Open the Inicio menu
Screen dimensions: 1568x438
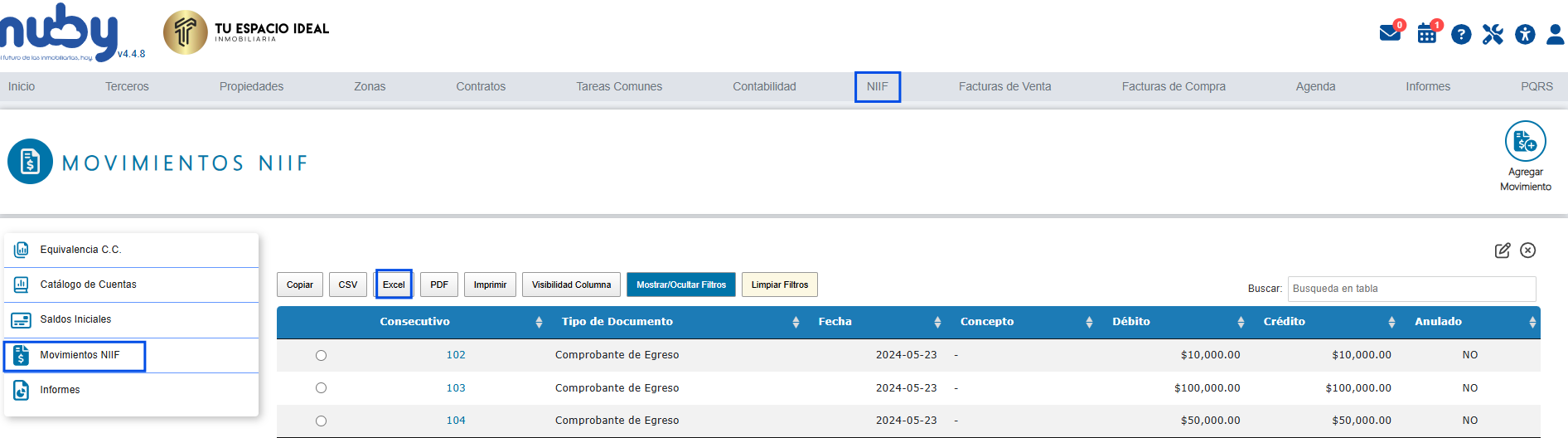coord(22,86)
